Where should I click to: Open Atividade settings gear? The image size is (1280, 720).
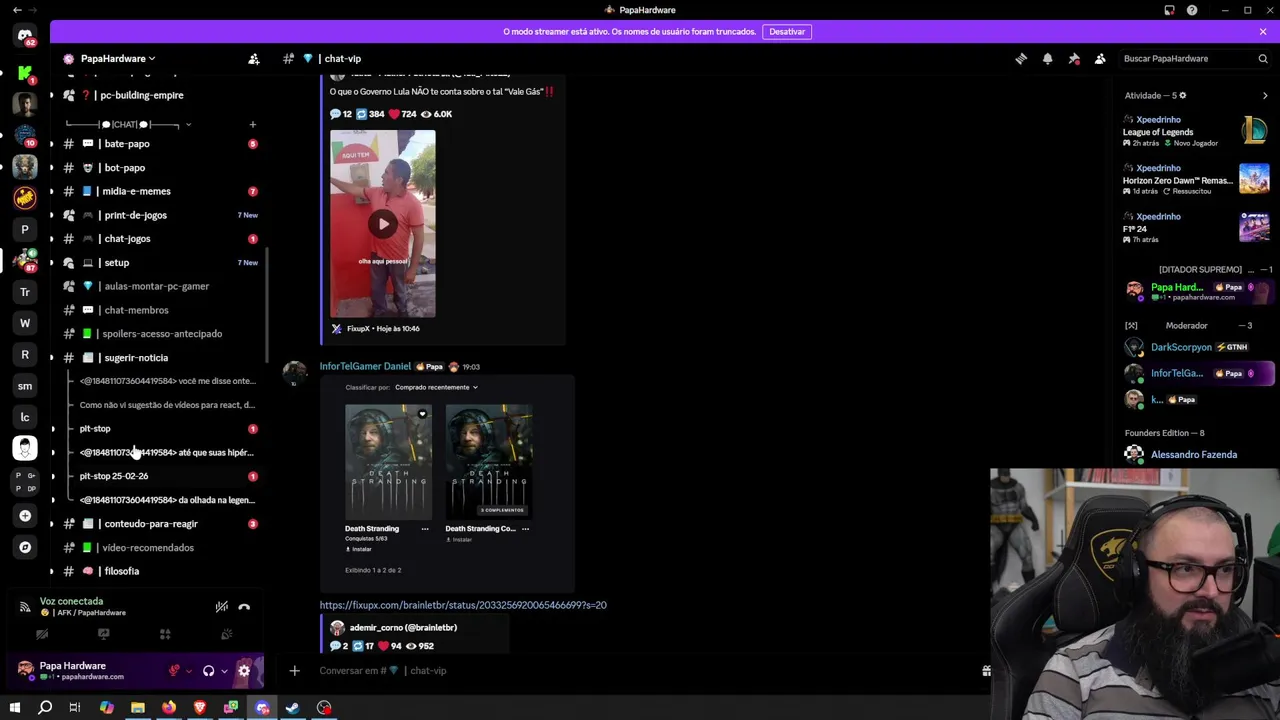tap(1182, 96)
